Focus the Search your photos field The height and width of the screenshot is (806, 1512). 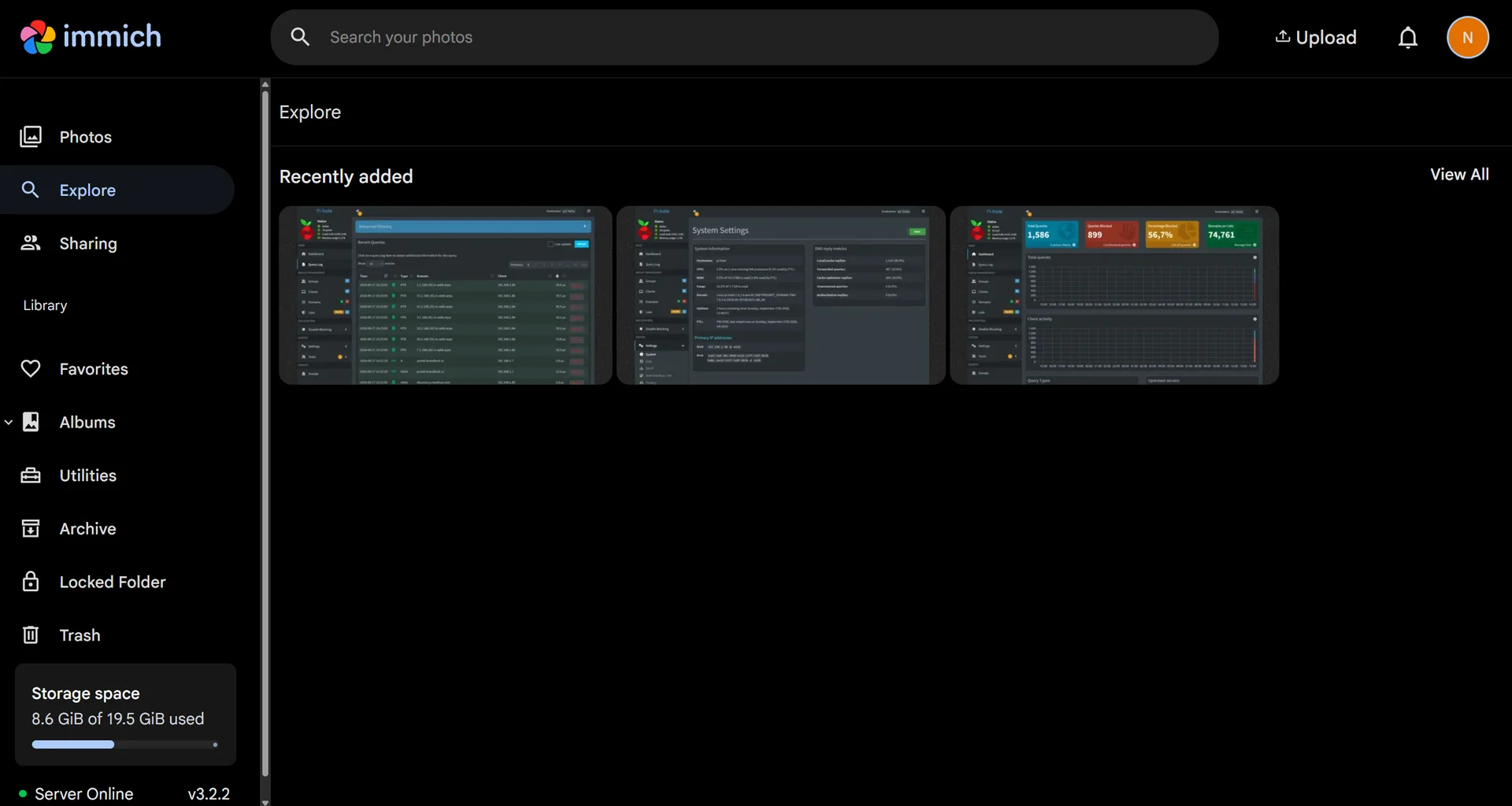(x=744, y=37)
